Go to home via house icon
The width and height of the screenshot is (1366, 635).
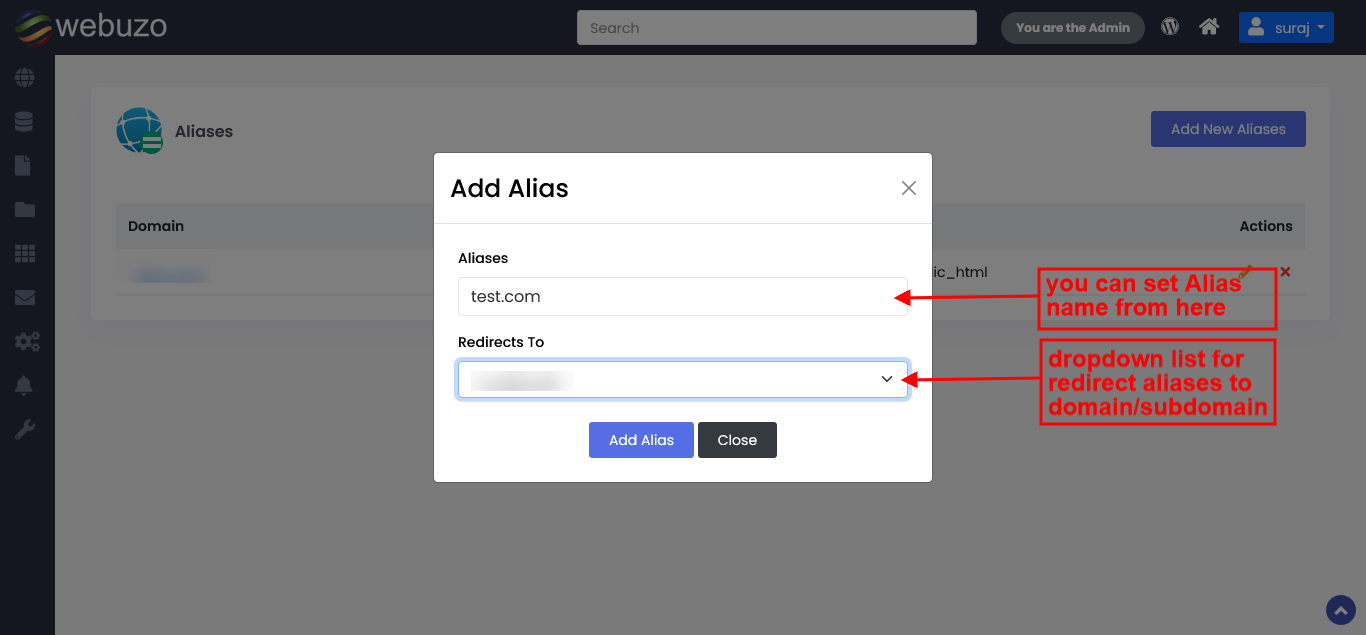tap(1209, 27)
